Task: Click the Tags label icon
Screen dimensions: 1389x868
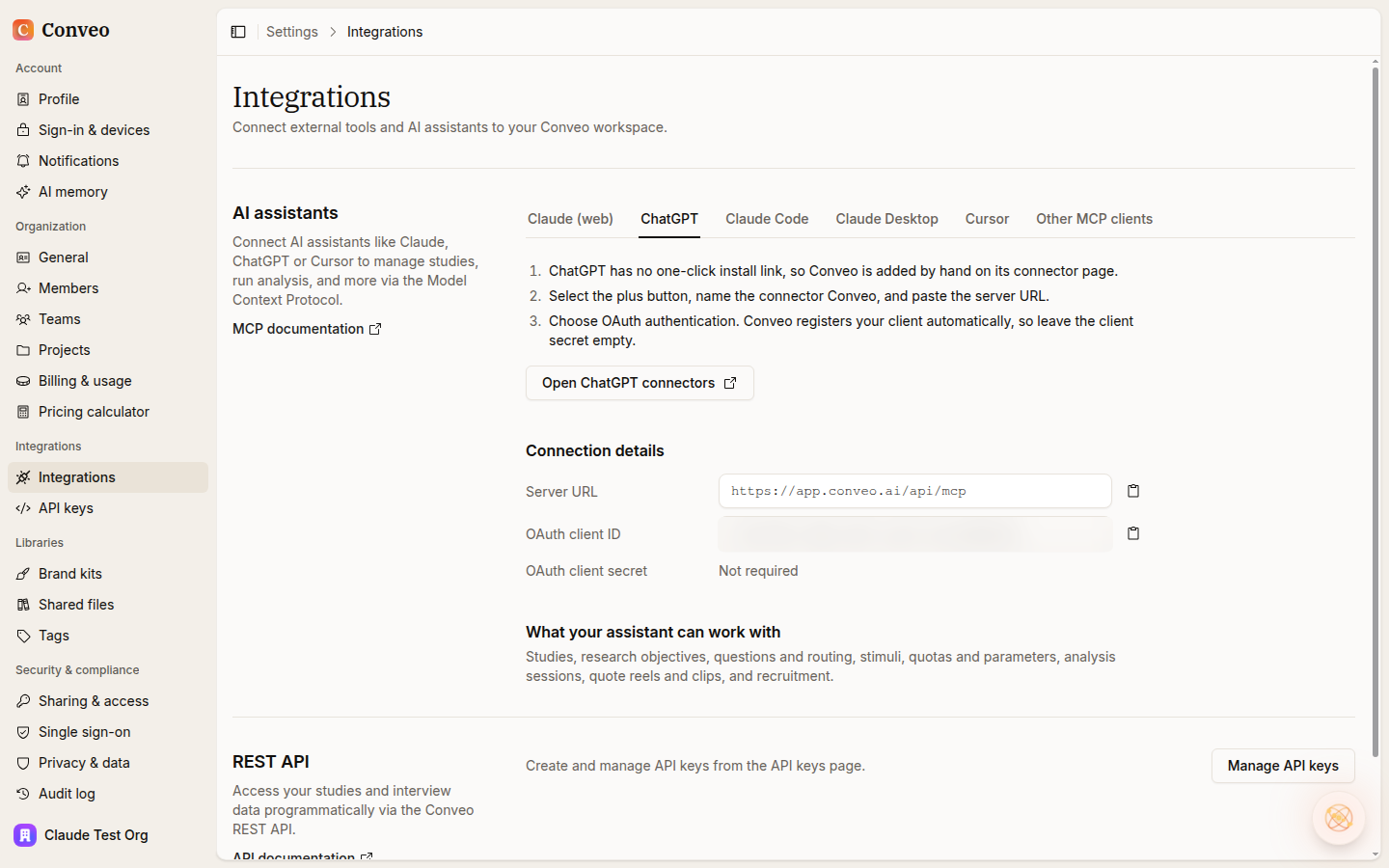Action: pyautogui.click(x=23, y=636)
